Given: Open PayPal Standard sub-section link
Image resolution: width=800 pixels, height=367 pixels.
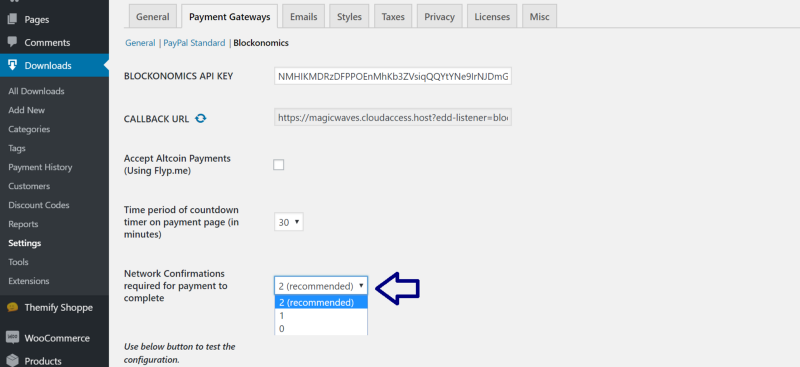Looking at the screenshot, I should pyautogui.click(x=194, y=43).
